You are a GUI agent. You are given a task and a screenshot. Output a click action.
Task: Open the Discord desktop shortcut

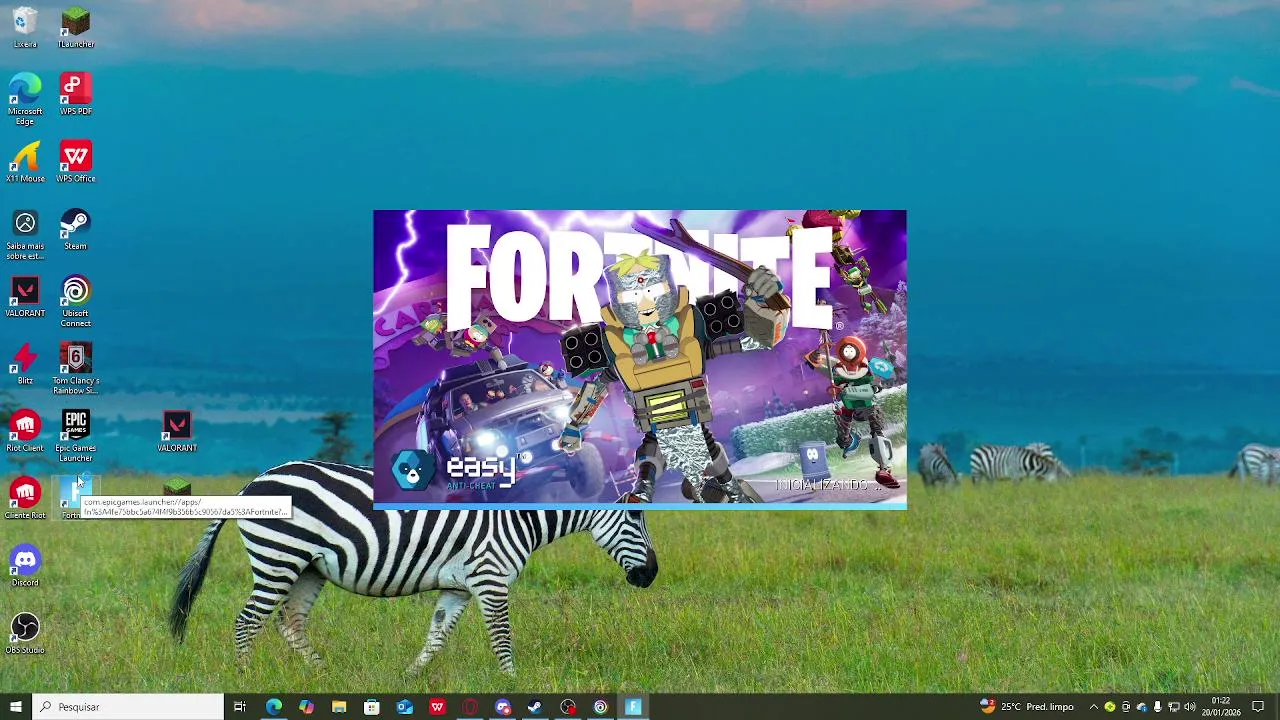[25, 566]
